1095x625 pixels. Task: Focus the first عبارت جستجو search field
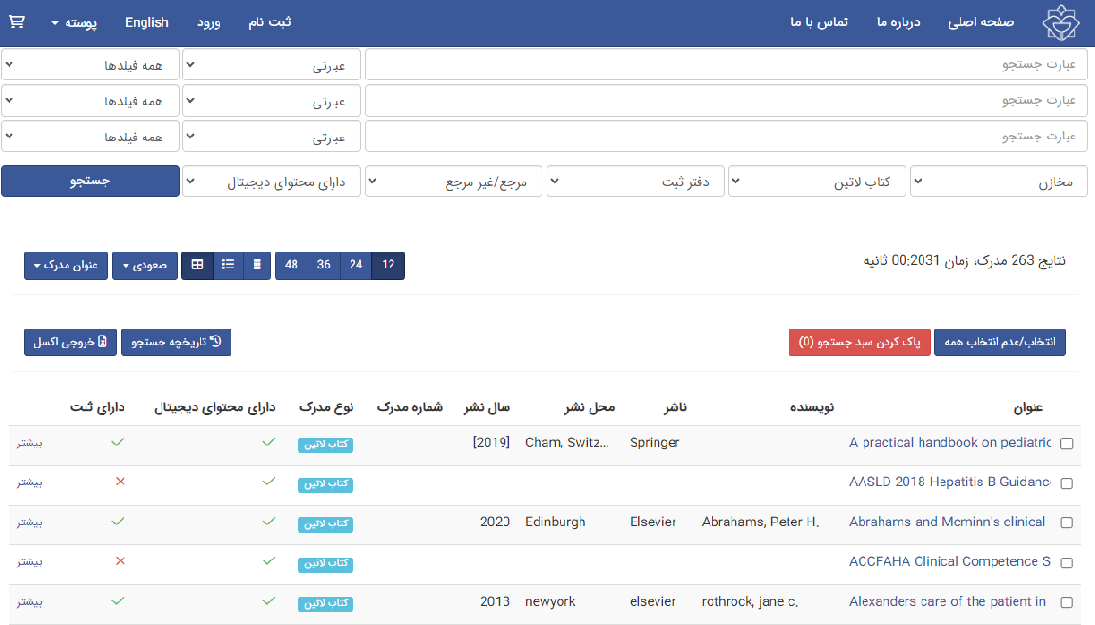(x=726, y=65)
